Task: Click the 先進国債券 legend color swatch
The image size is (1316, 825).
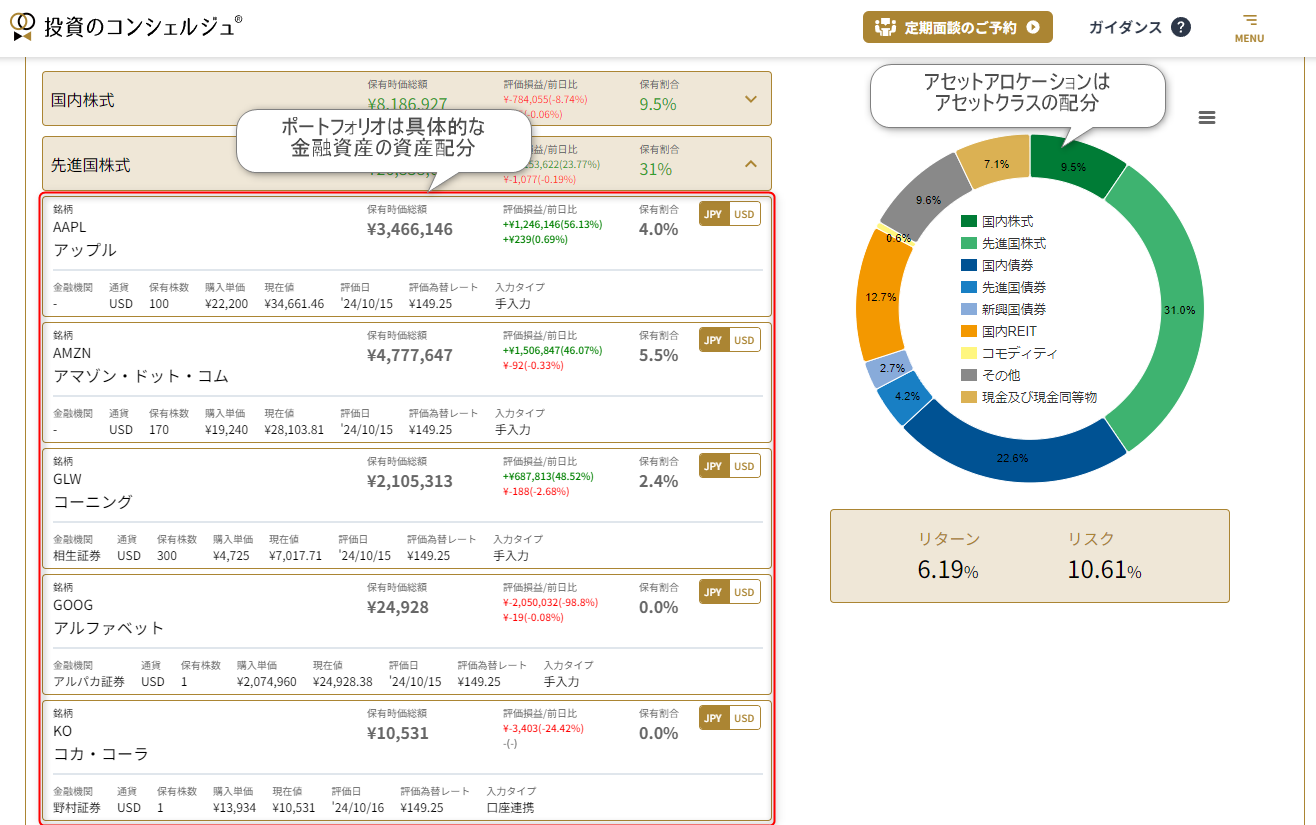Action: [x=968, y=287]
